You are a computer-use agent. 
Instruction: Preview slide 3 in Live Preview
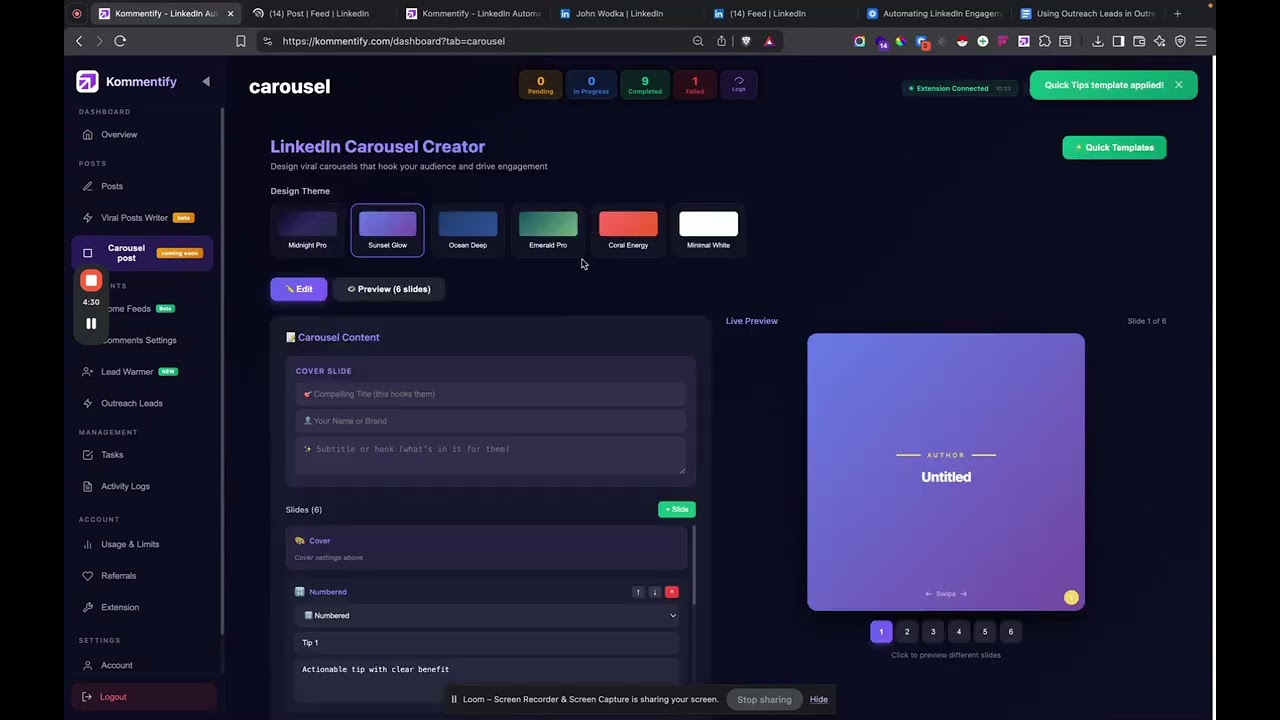coord(933,632)
